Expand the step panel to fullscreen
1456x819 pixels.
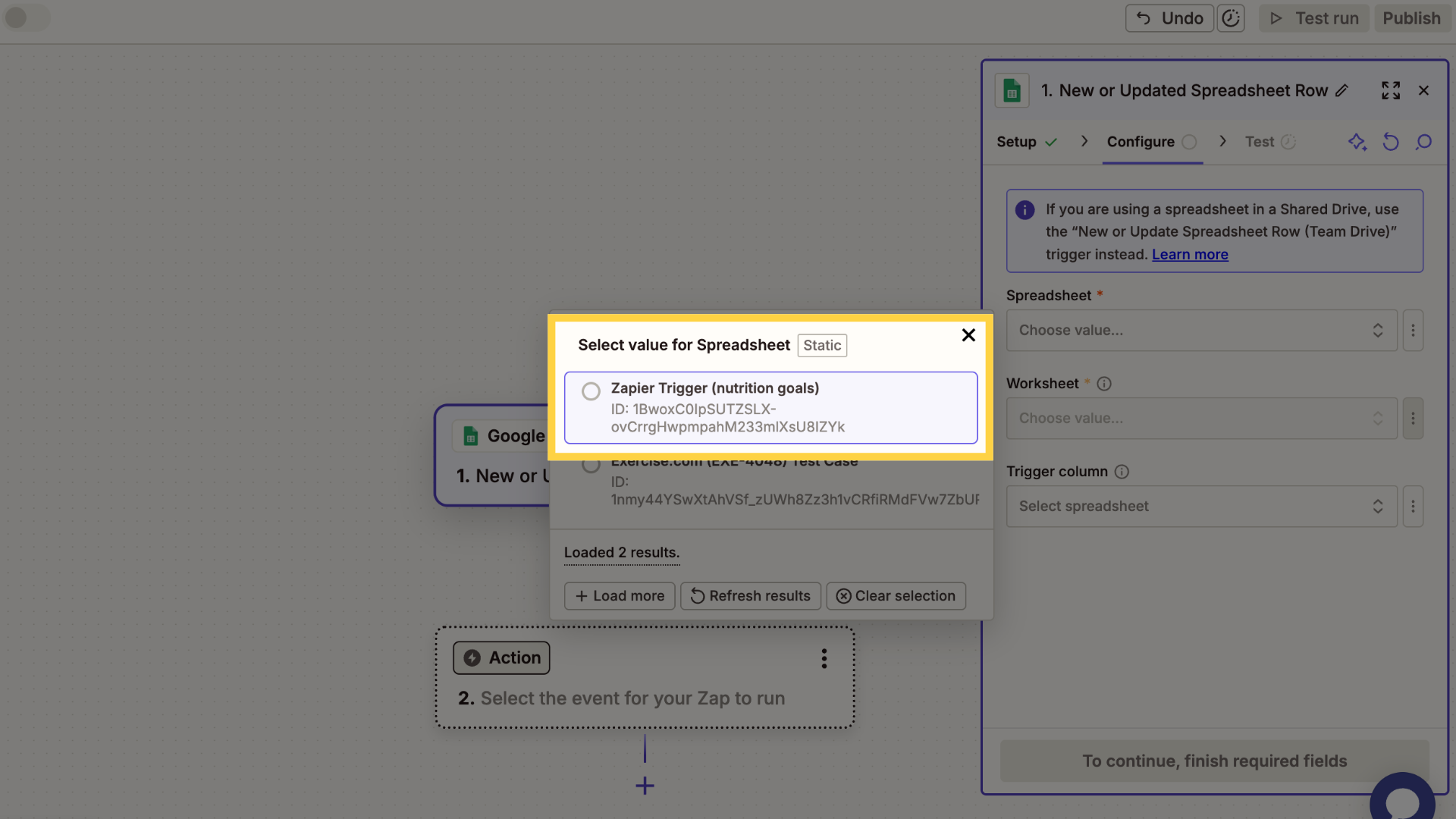click(x=1391, y=90)
